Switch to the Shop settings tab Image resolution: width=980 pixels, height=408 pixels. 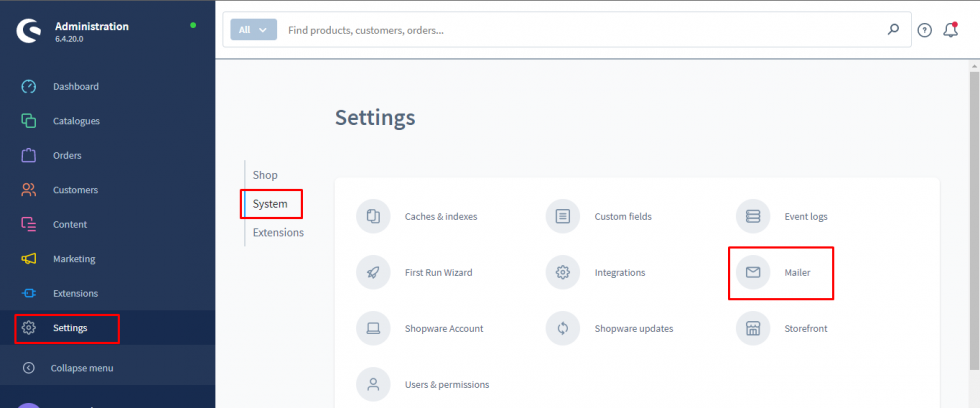click(x=265, y=175)
